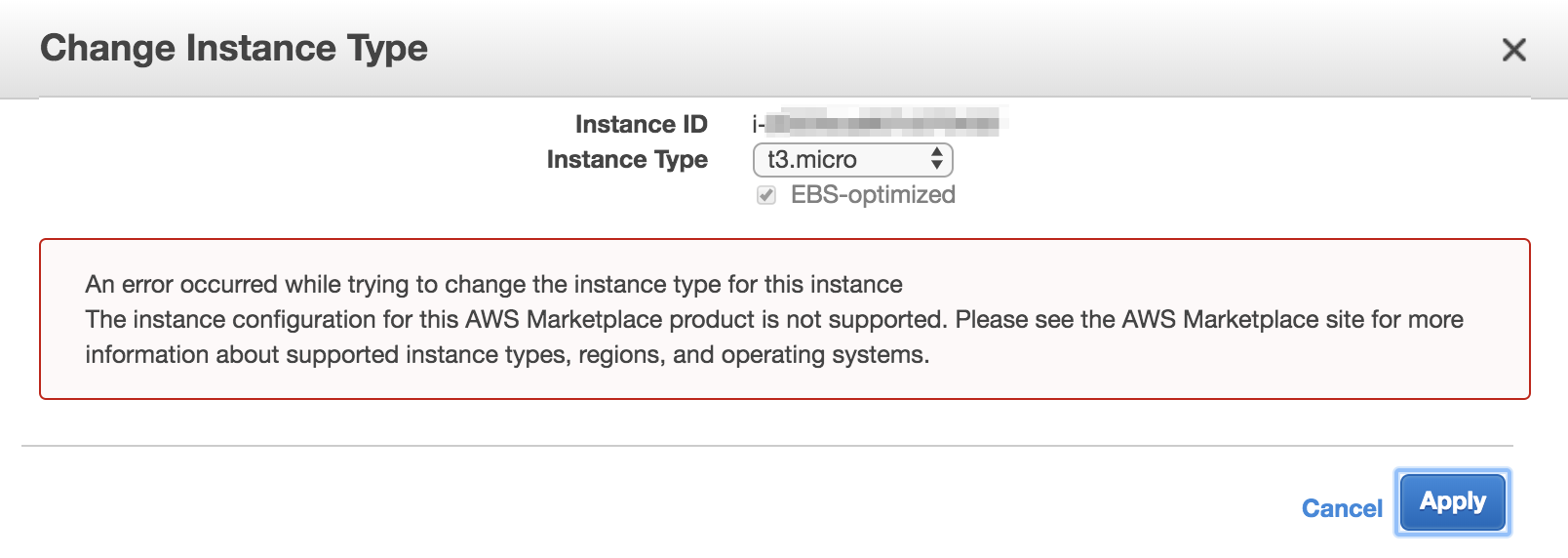This screenshot has width=1568, height=558.
Task: Click the Instance ID field label
Action: pyautogui.click(x=641, y=125)
